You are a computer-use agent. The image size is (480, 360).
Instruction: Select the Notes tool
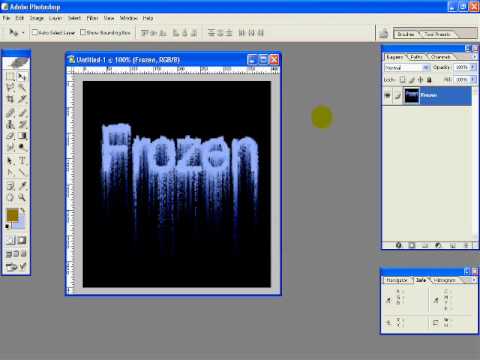[x=10, y=186]
